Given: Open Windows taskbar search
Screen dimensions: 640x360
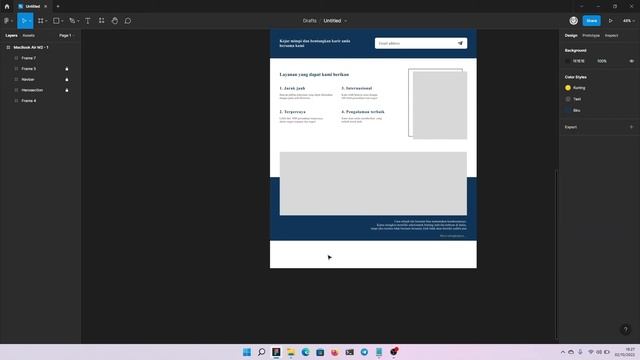Looking at the screenshot, I should point(262,352).
